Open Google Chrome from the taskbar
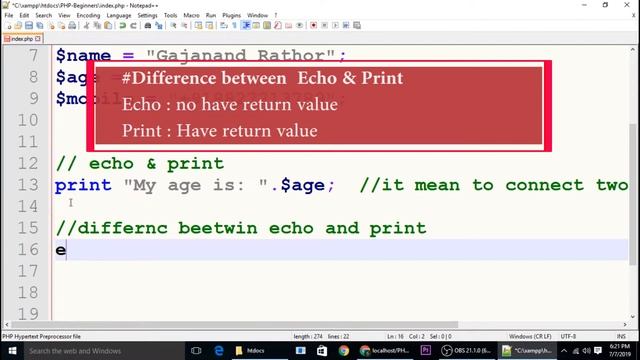Image resolution: width=640 pixels, height=360 pixels. click(x=344, y=351)
